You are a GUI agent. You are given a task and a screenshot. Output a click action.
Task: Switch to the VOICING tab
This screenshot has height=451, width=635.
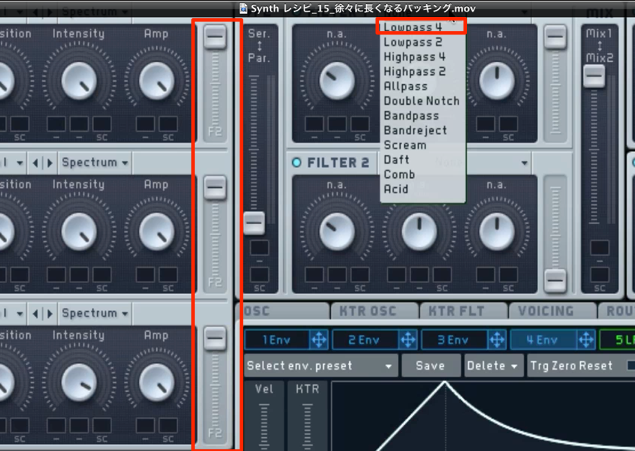tap(552, 311)
